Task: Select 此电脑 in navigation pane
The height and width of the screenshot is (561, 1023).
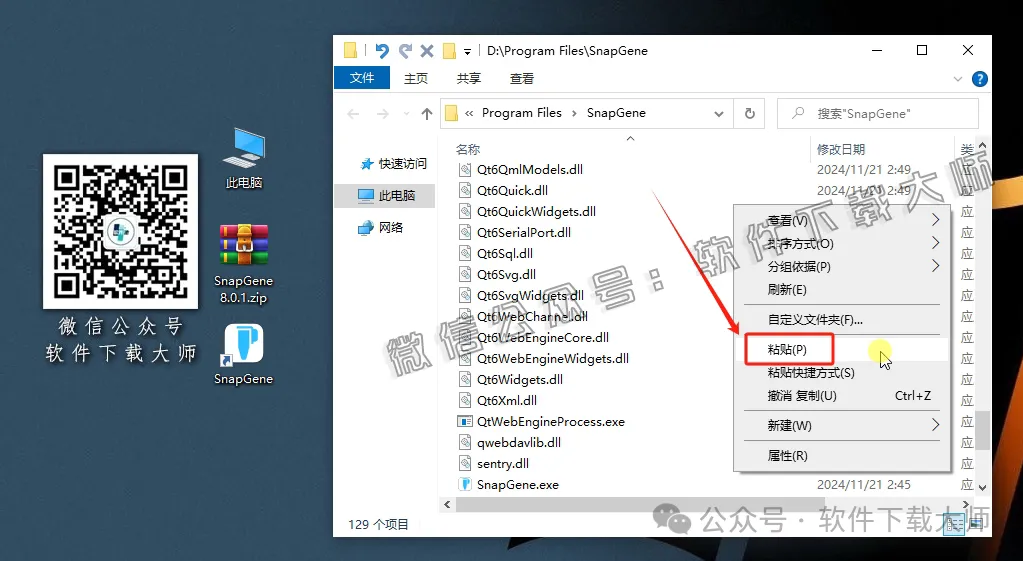Action: [x=385, y=195]
